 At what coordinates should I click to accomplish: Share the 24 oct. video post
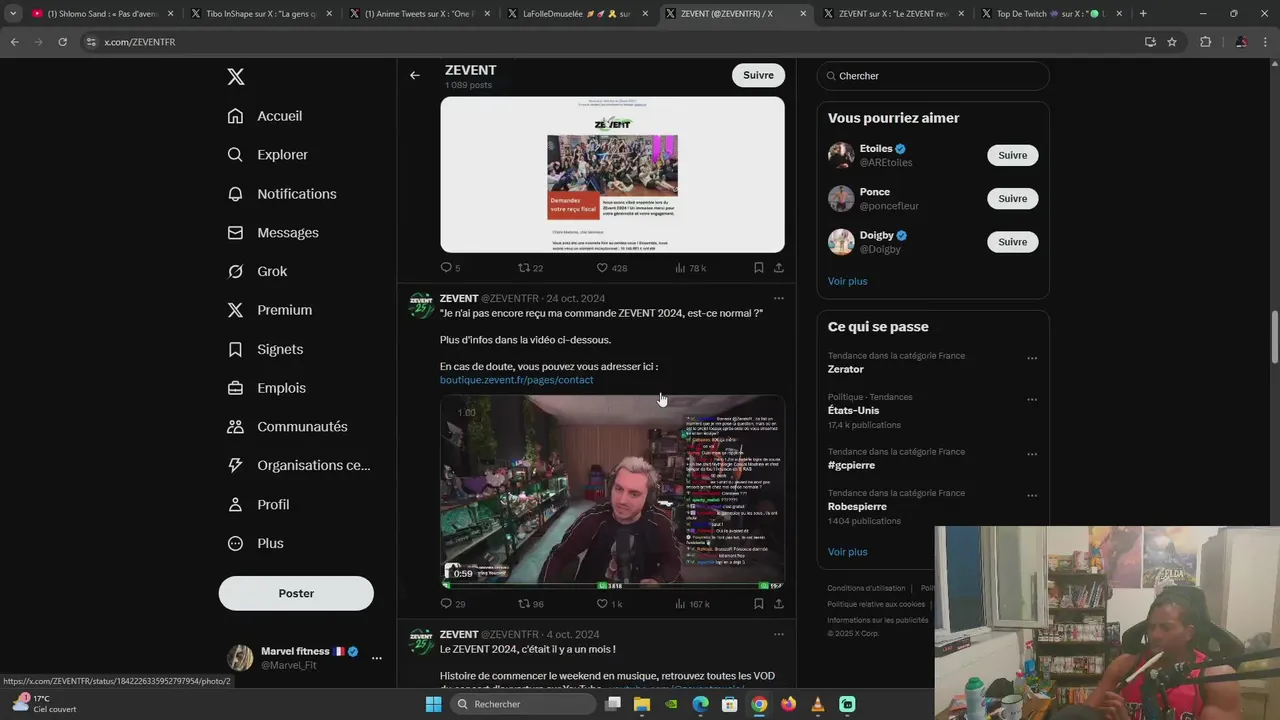coord(778,604)
